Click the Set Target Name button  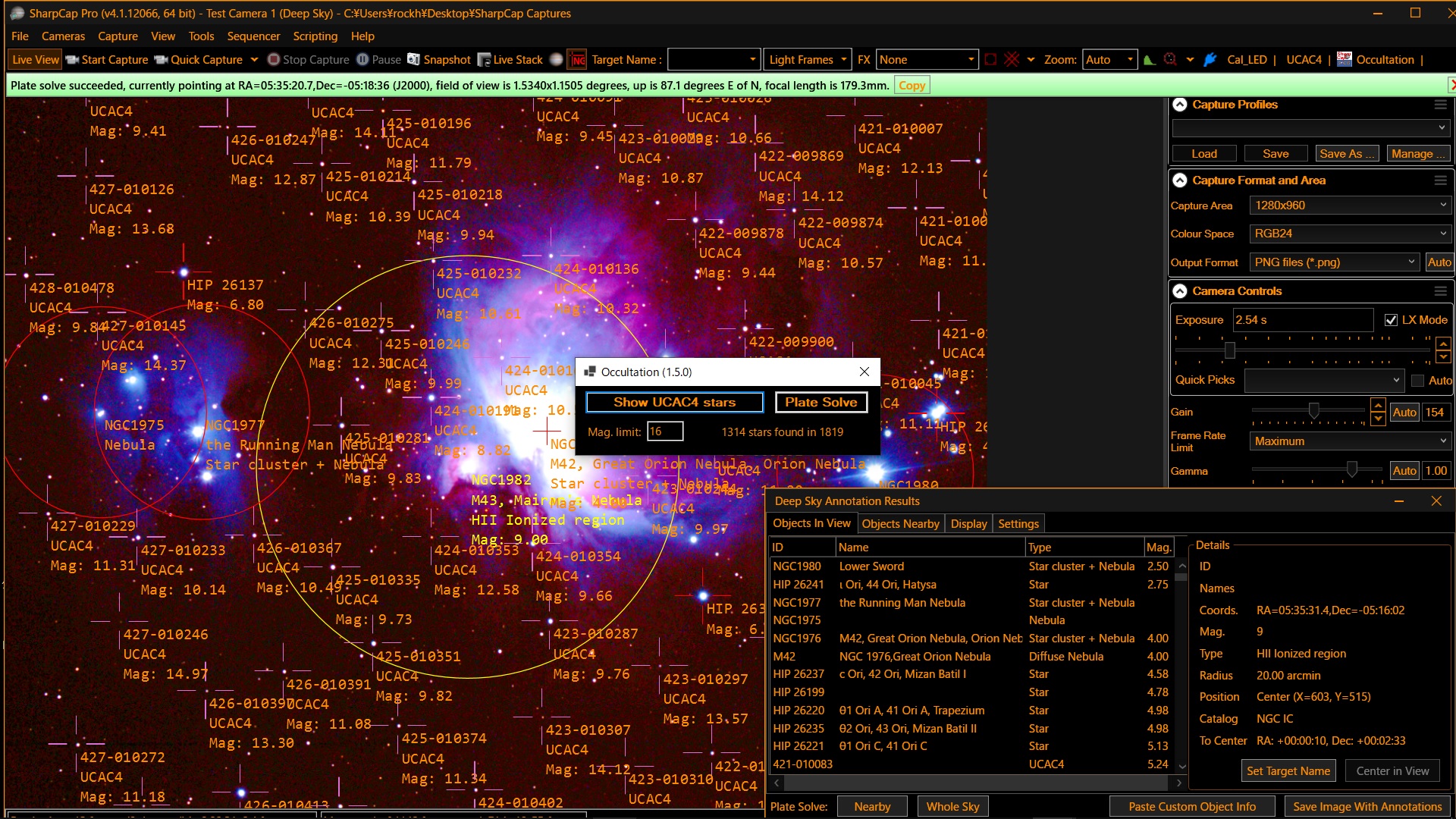click(x=1288, y=771)
